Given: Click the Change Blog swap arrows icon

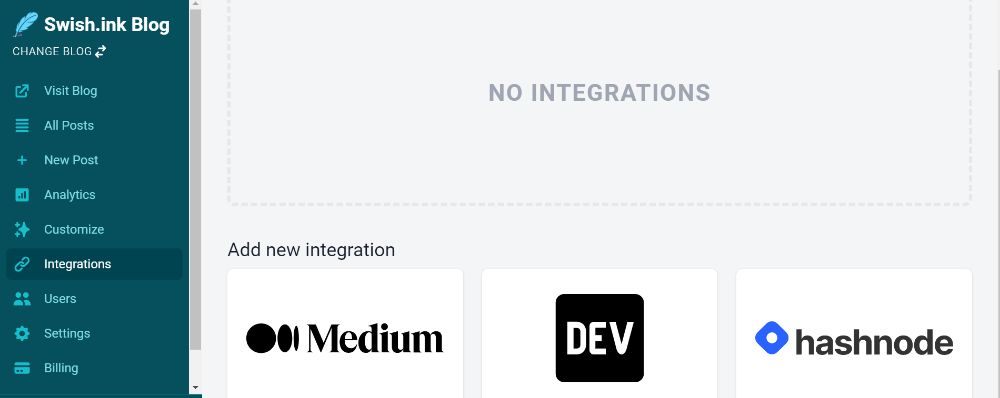Looking at the screenshot, I should coord(101,51).
